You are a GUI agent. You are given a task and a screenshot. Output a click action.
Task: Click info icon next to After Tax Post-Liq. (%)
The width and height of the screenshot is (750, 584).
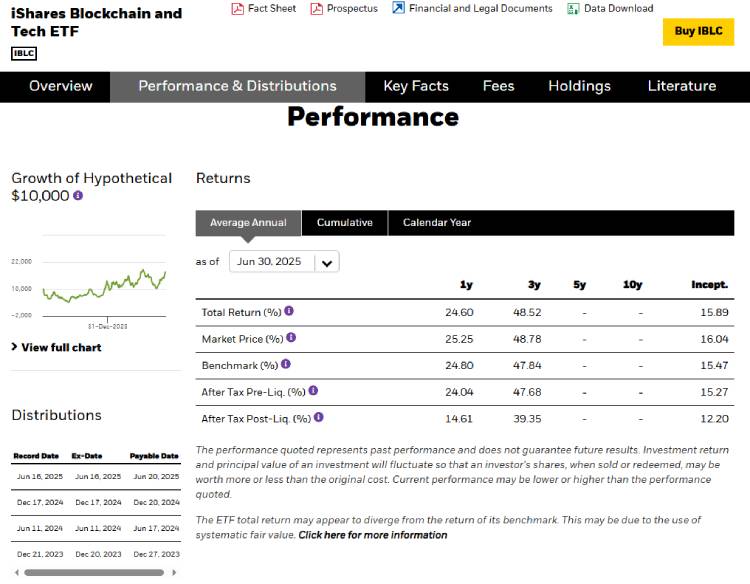[x=319, y=417]
